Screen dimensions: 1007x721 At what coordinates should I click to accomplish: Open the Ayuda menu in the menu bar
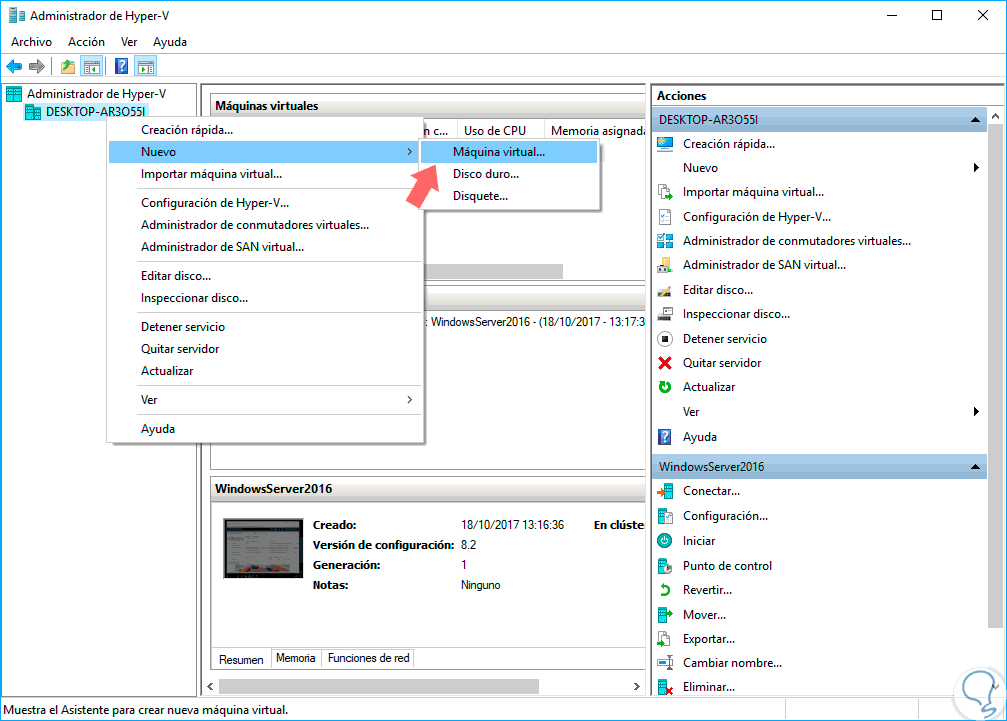click(170, 42)
